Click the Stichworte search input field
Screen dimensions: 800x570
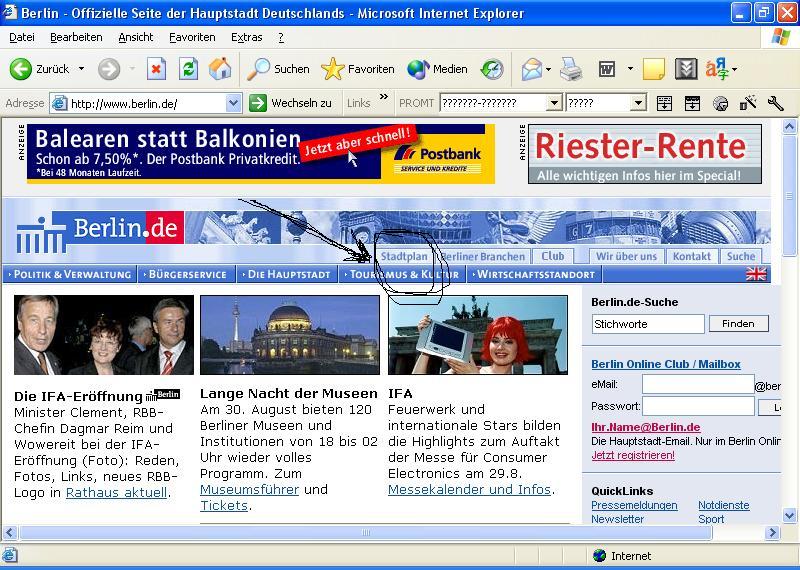(x=648, y=324)
